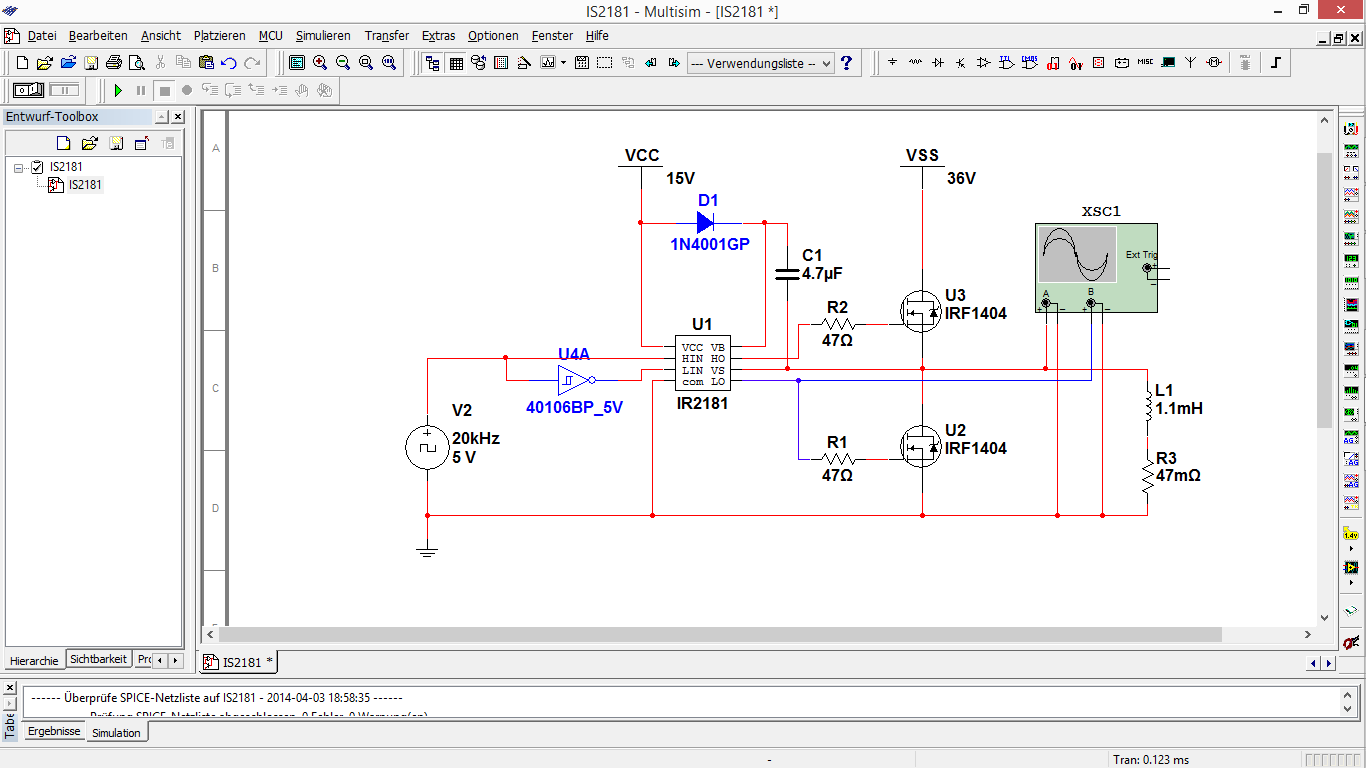Open the Simulieren menu

[x=323, y=35]
